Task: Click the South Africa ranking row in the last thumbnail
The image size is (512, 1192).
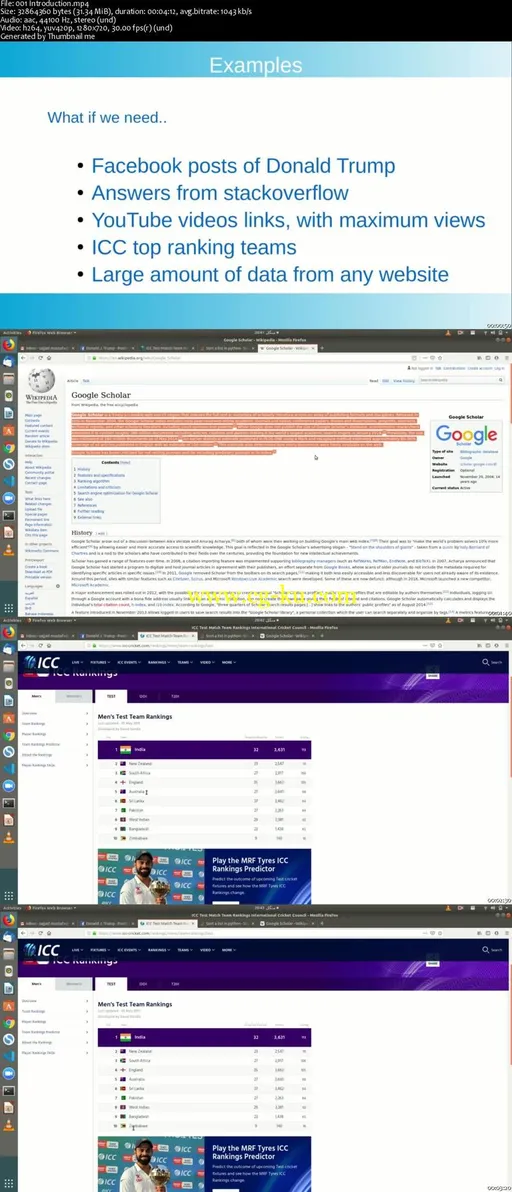Action: point(204,1059)
